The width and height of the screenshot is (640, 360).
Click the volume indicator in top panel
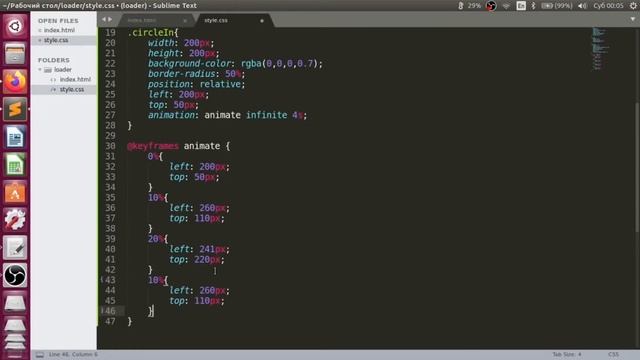(x=582, y=6)
